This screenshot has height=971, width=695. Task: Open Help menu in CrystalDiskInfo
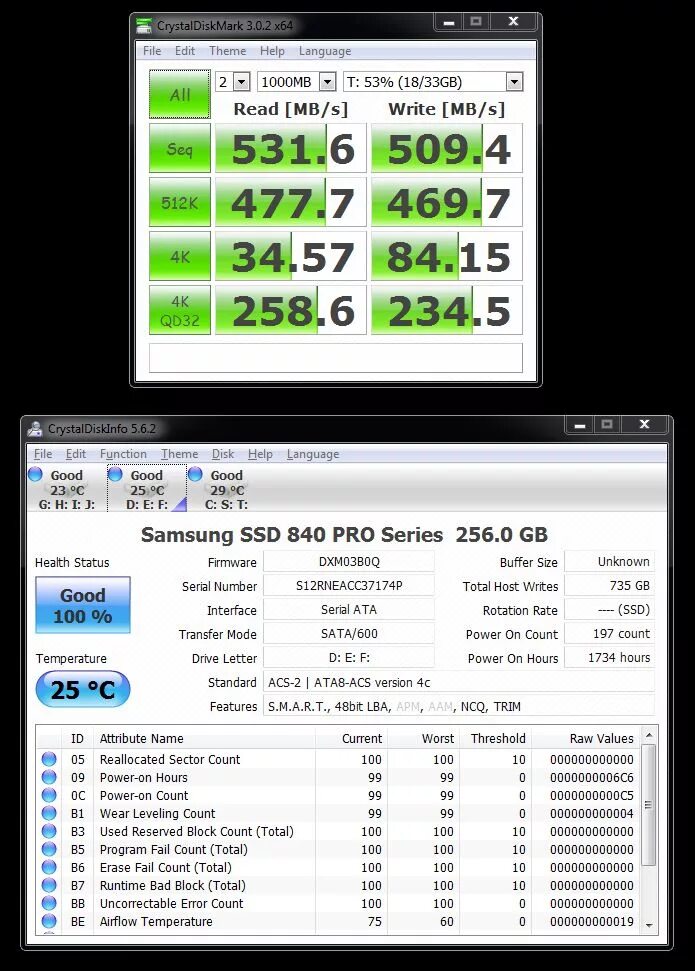(x=260, y=454)
